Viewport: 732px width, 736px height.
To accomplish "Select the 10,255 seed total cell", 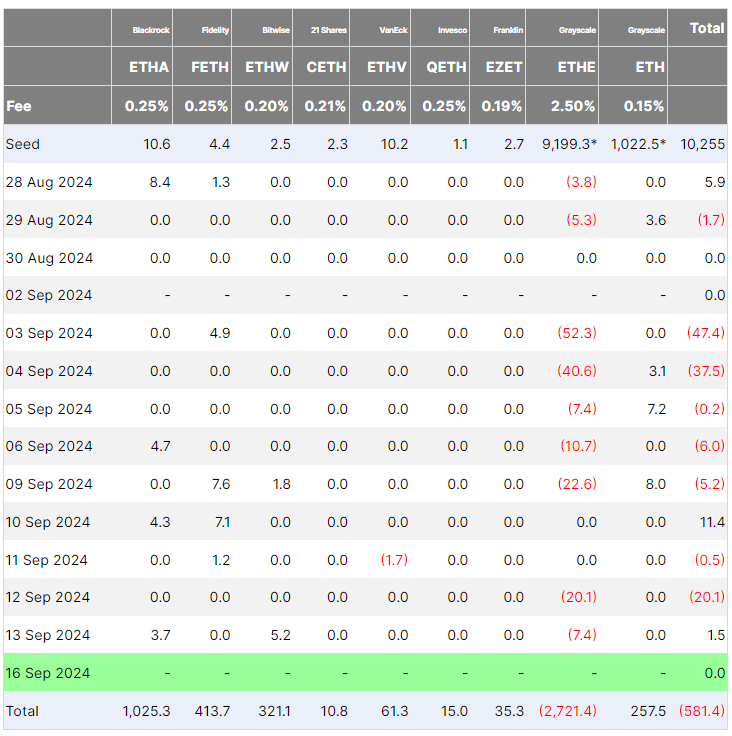I will click(701, 144).
